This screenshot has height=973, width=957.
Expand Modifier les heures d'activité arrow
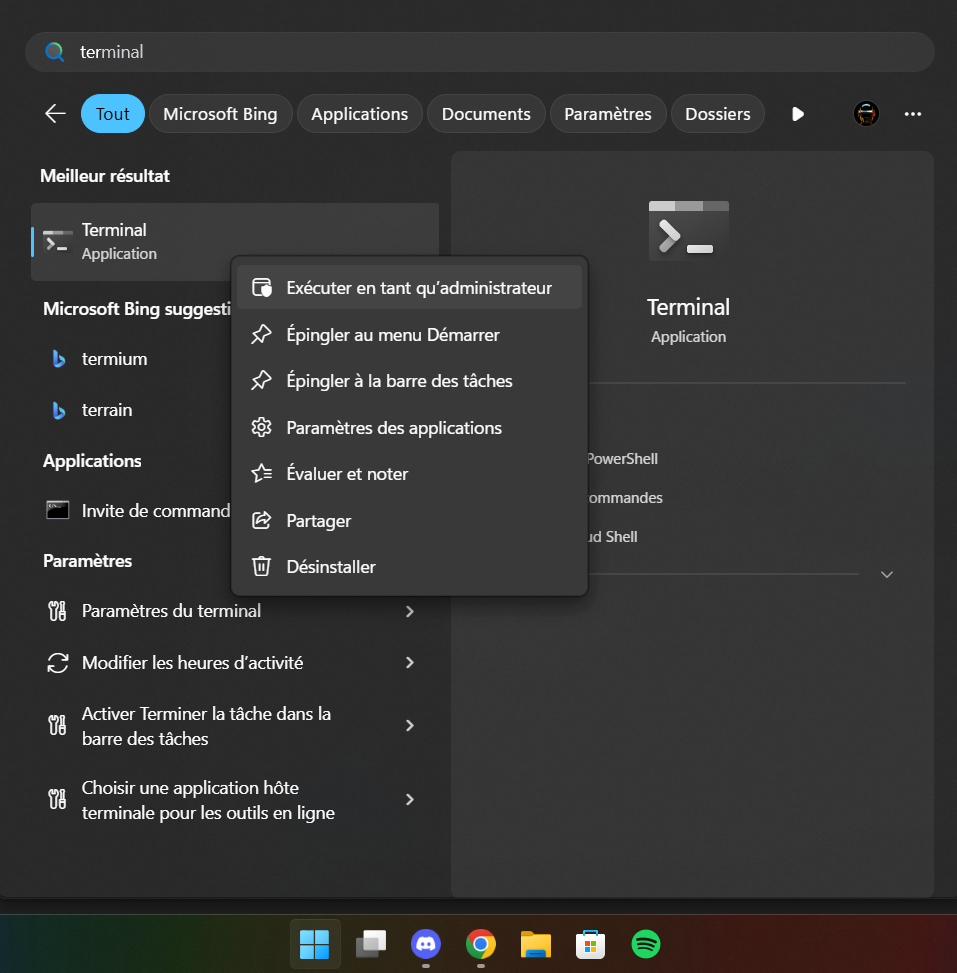[x=409, y=663]
